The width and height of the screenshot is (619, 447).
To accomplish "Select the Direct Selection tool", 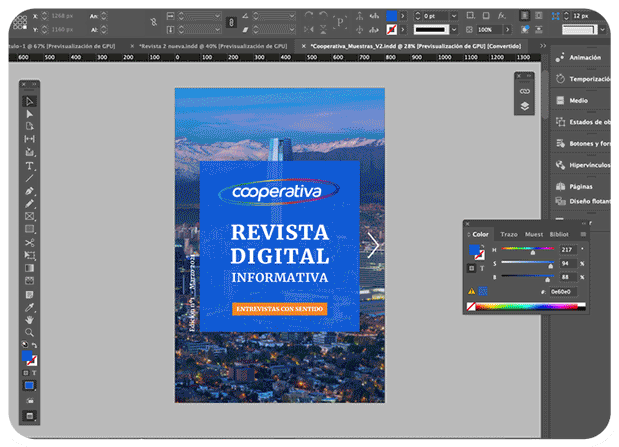I will [x=29, y=114].
